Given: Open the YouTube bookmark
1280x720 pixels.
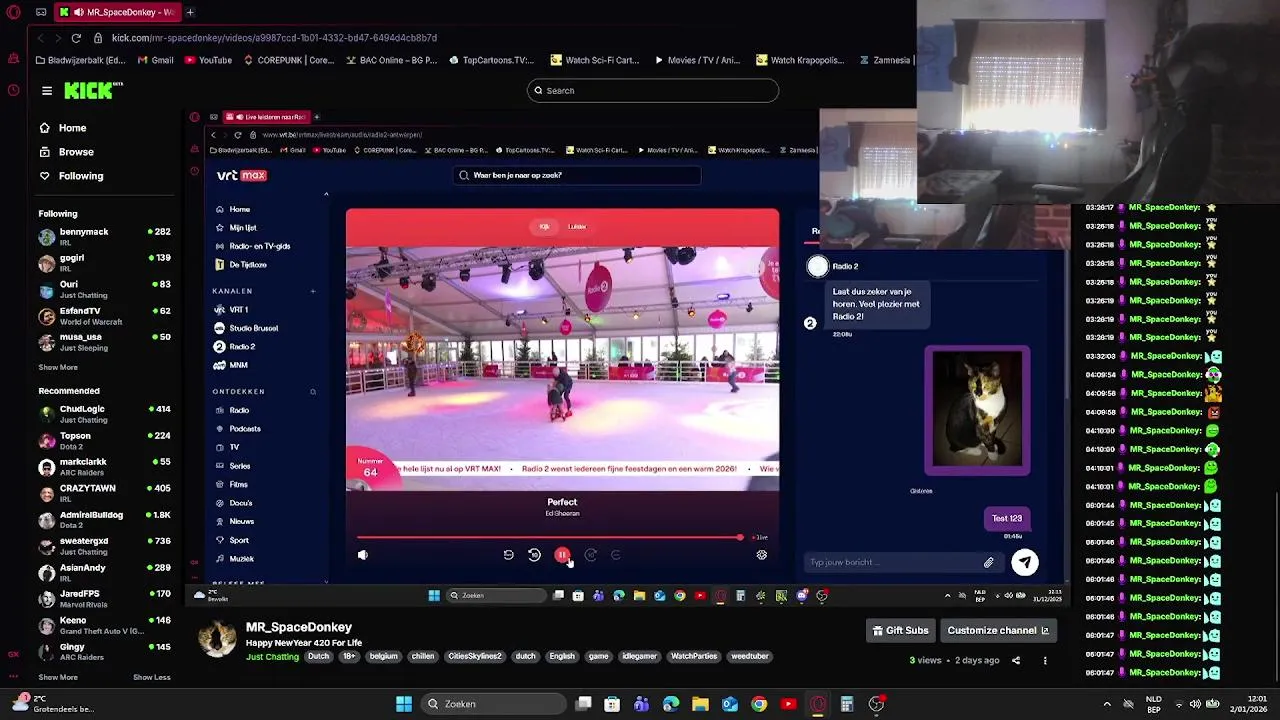Looking at the screenshot, I should (207, 60).
